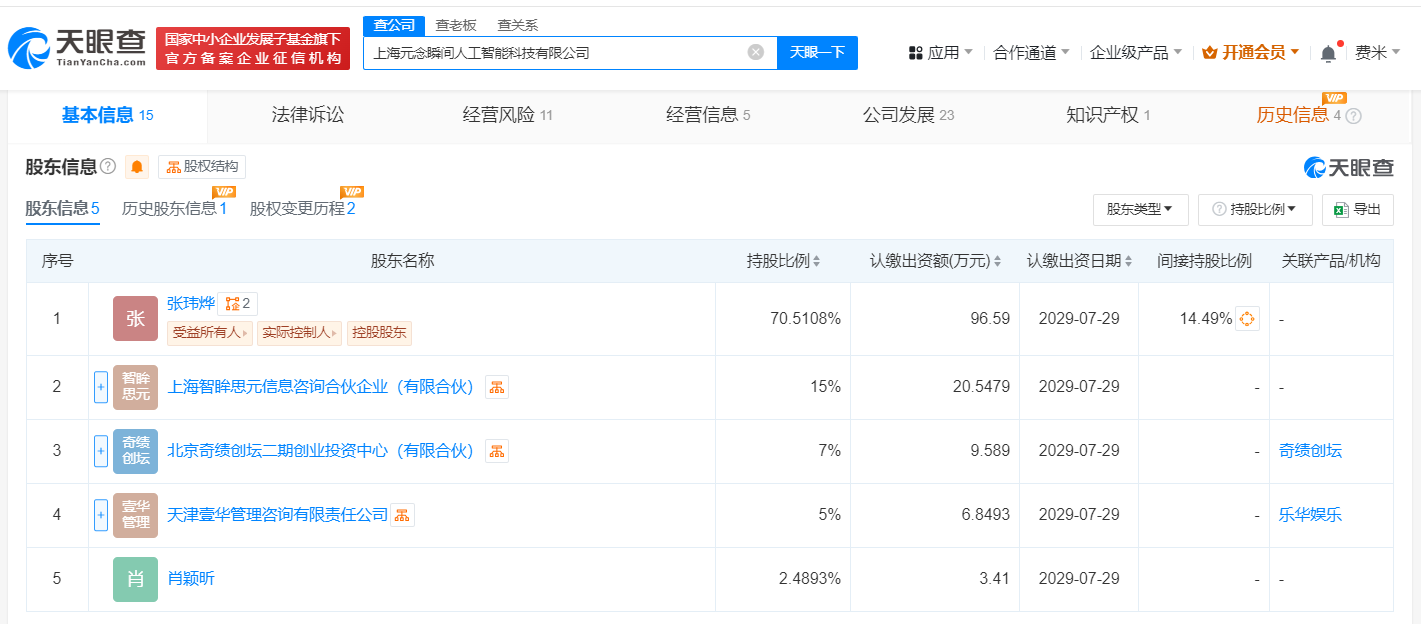Viewport: 1421px width, 624px height.
Task: Switch to 经营信息 tab
Action: click(708, 116)
